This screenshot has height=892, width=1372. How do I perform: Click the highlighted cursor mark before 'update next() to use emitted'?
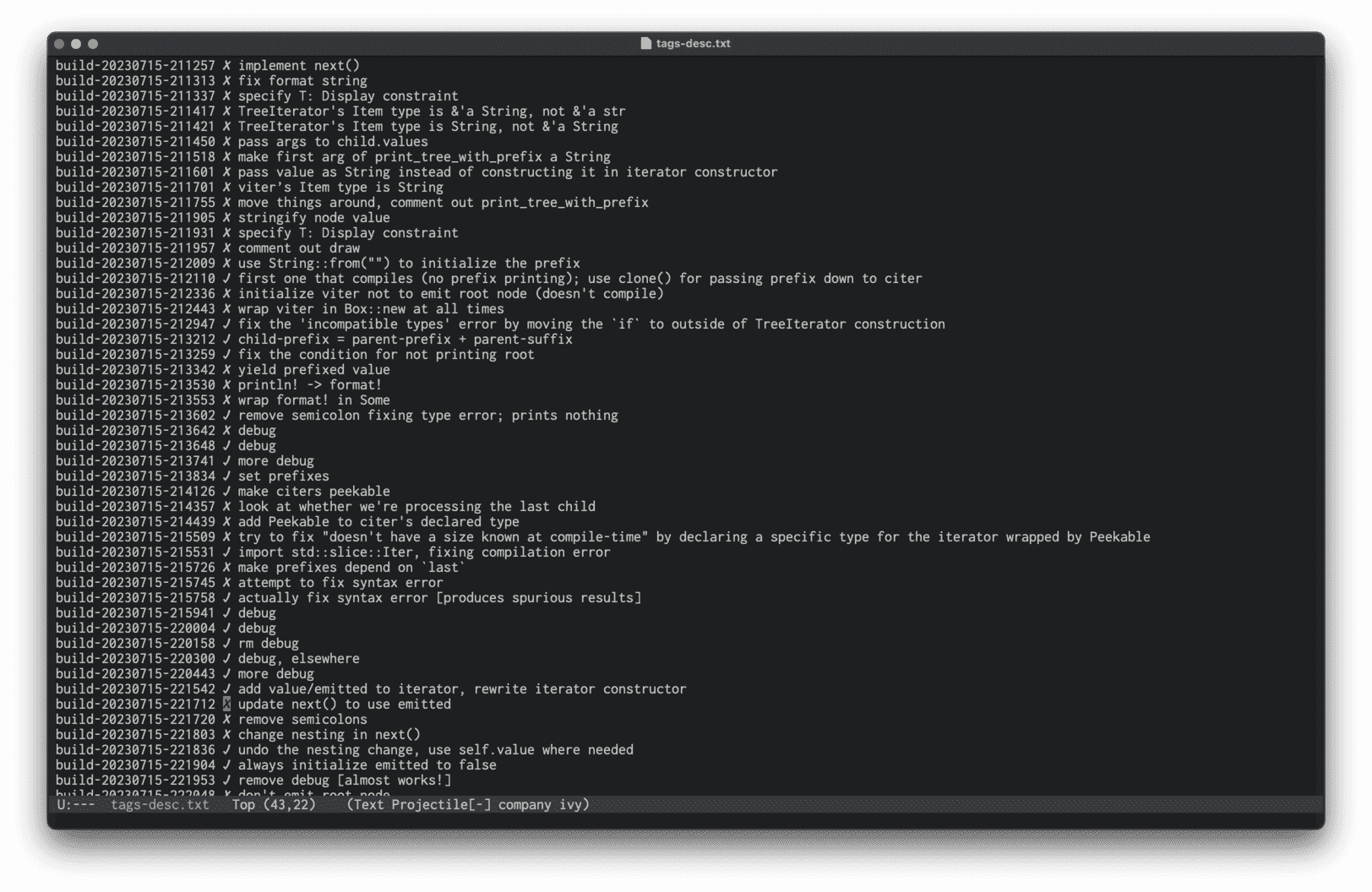tap(226, 704)
